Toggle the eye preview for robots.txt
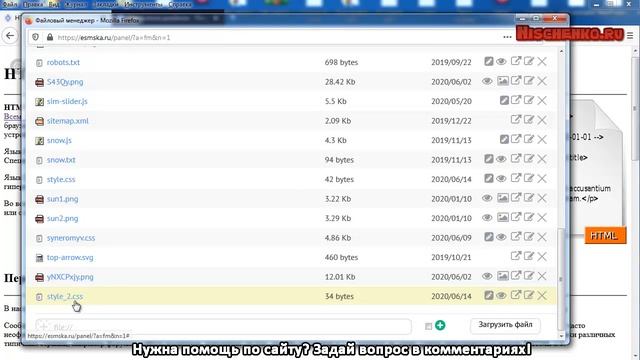 click(x=501, y=62)
